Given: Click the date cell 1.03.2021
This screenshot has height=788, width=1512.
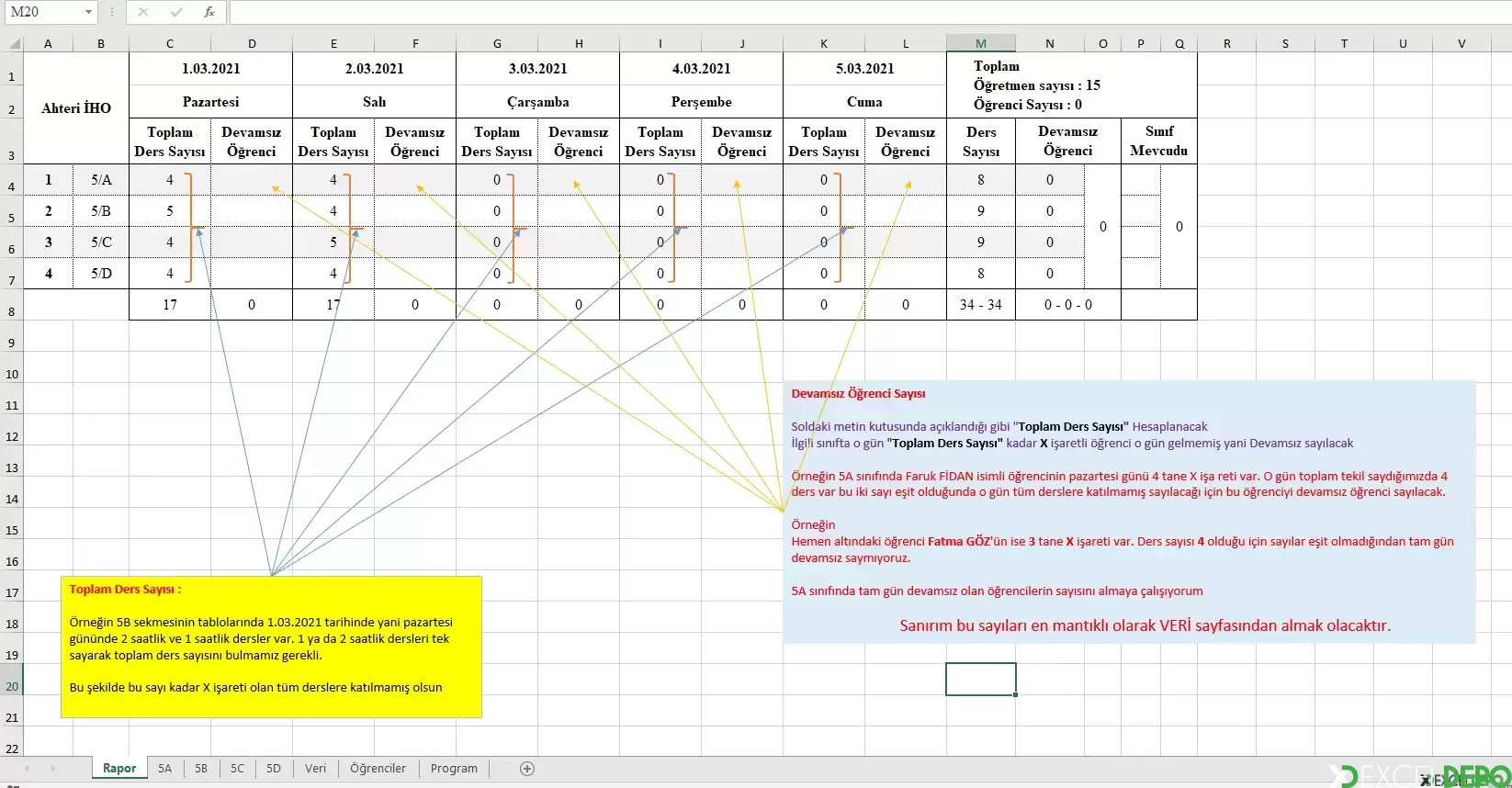Looking at the screenshot, I should [x=211, y=69].
